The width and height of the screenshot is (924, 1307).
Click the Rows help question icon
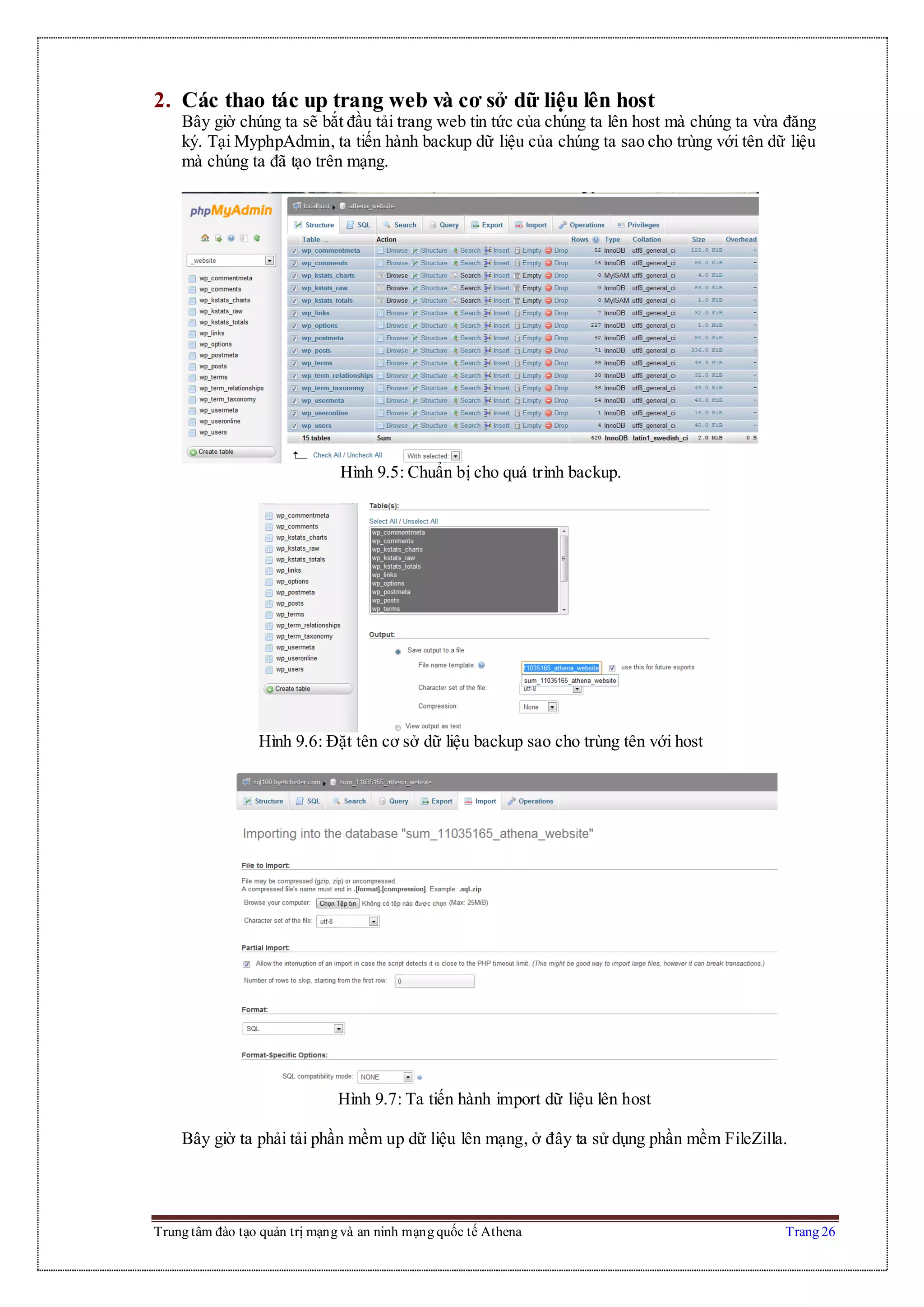coord(596,240)
